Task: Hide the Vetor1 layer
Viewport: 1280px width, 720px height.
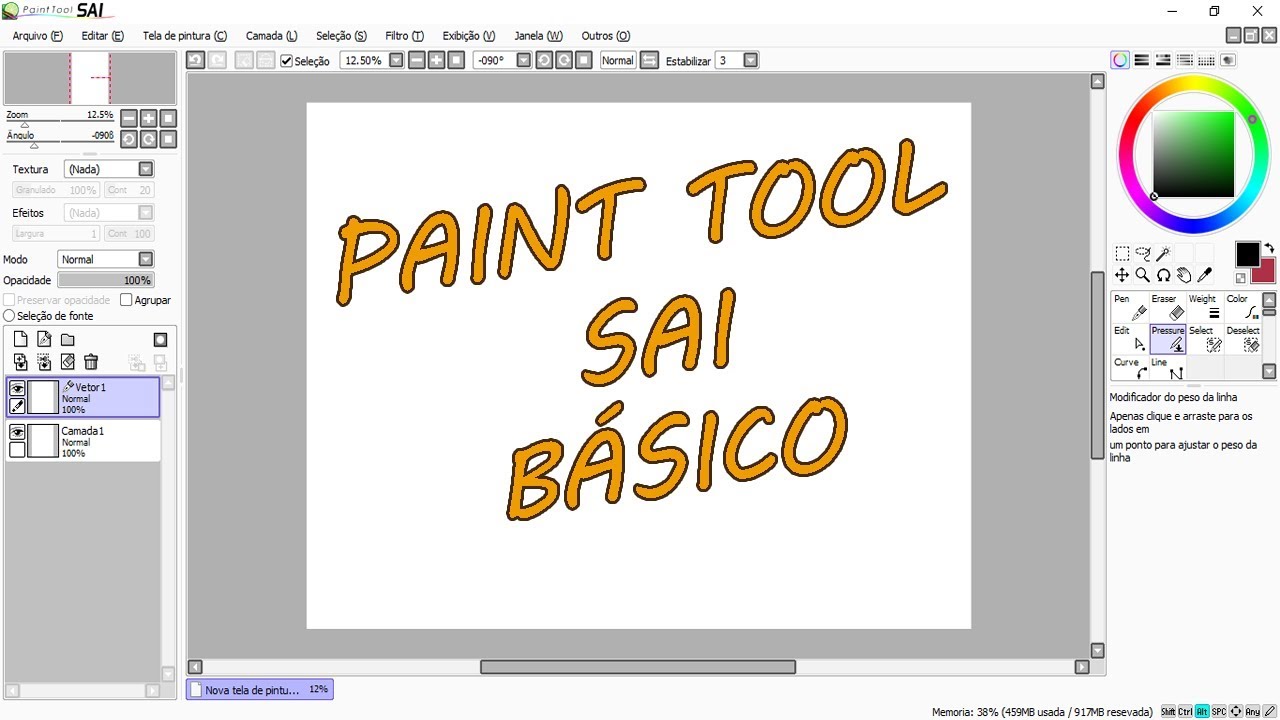Action: tap(17, 388)
